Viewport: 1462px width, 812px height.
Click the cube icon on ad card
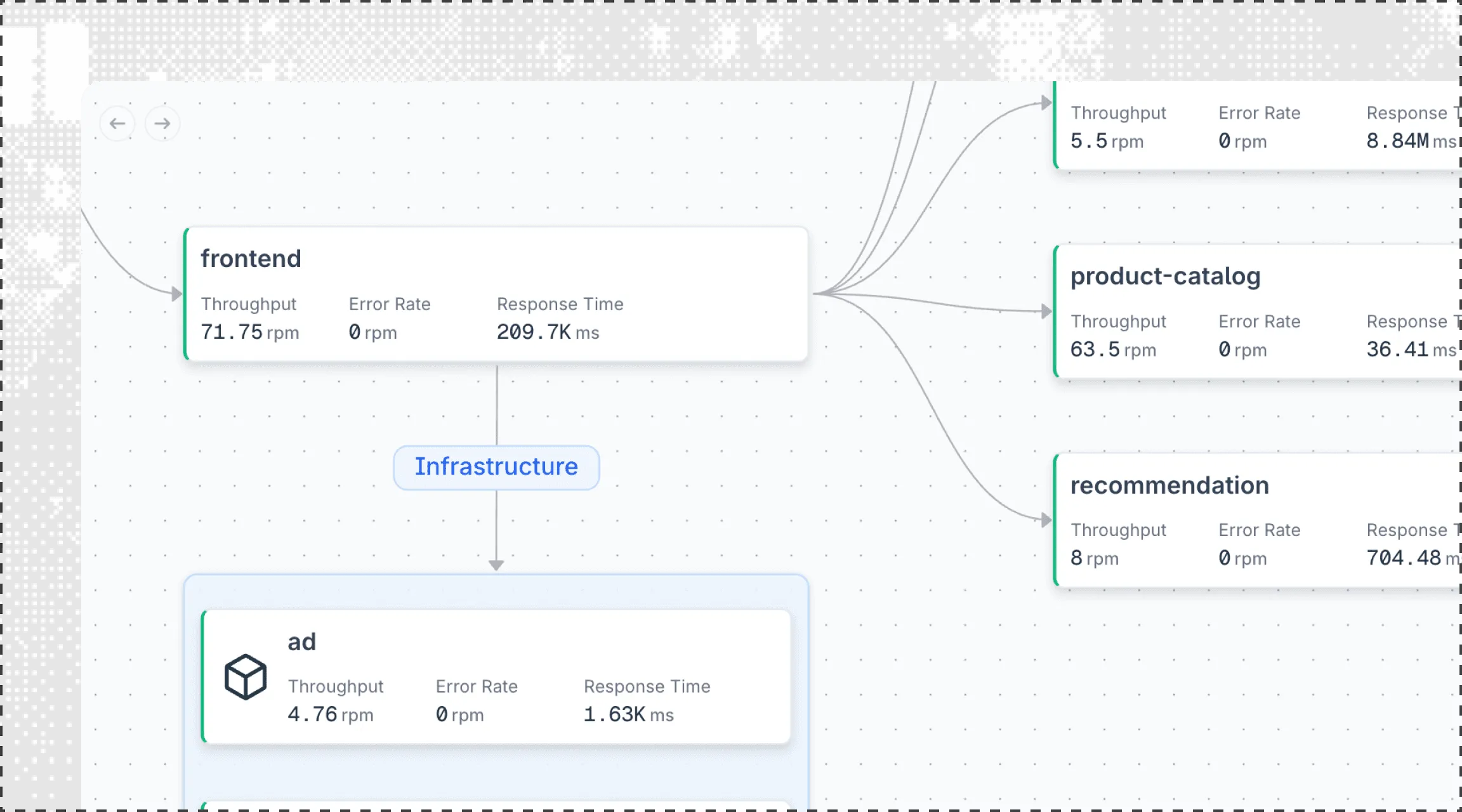point(246,677)
